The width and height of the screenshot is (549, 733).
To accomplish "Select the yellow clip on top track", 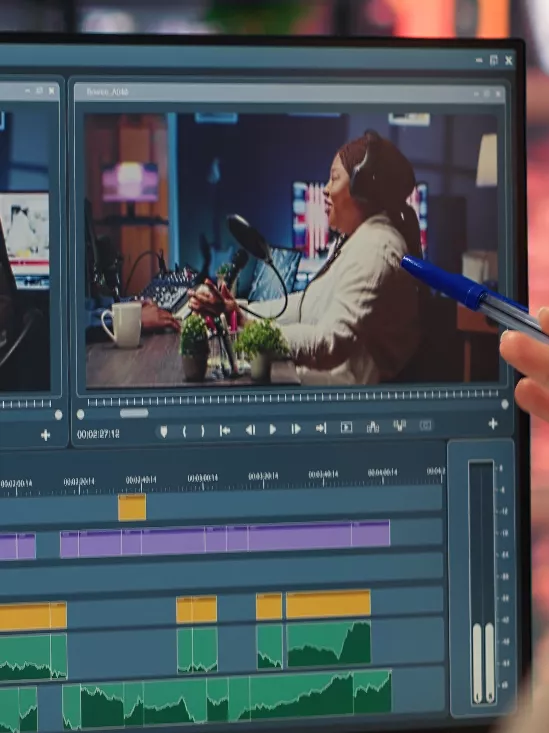I will point(132,507).
